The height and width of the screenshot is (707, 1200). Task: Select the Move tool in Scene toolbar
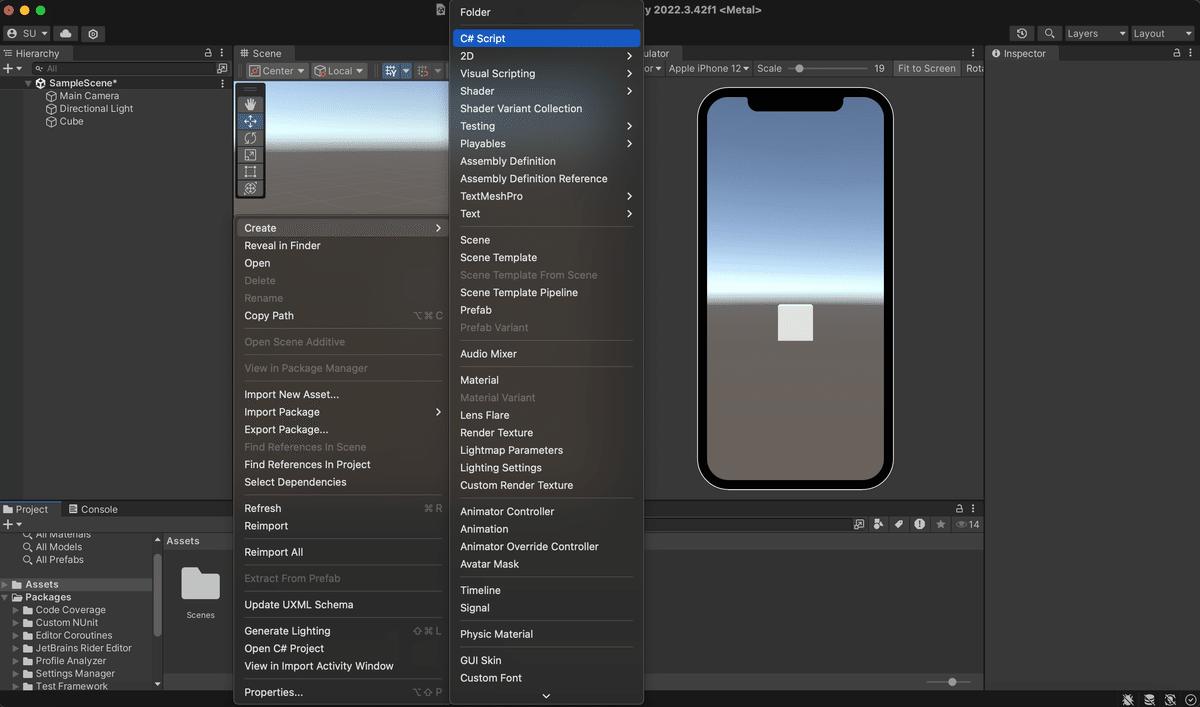(x=250, y=121)
